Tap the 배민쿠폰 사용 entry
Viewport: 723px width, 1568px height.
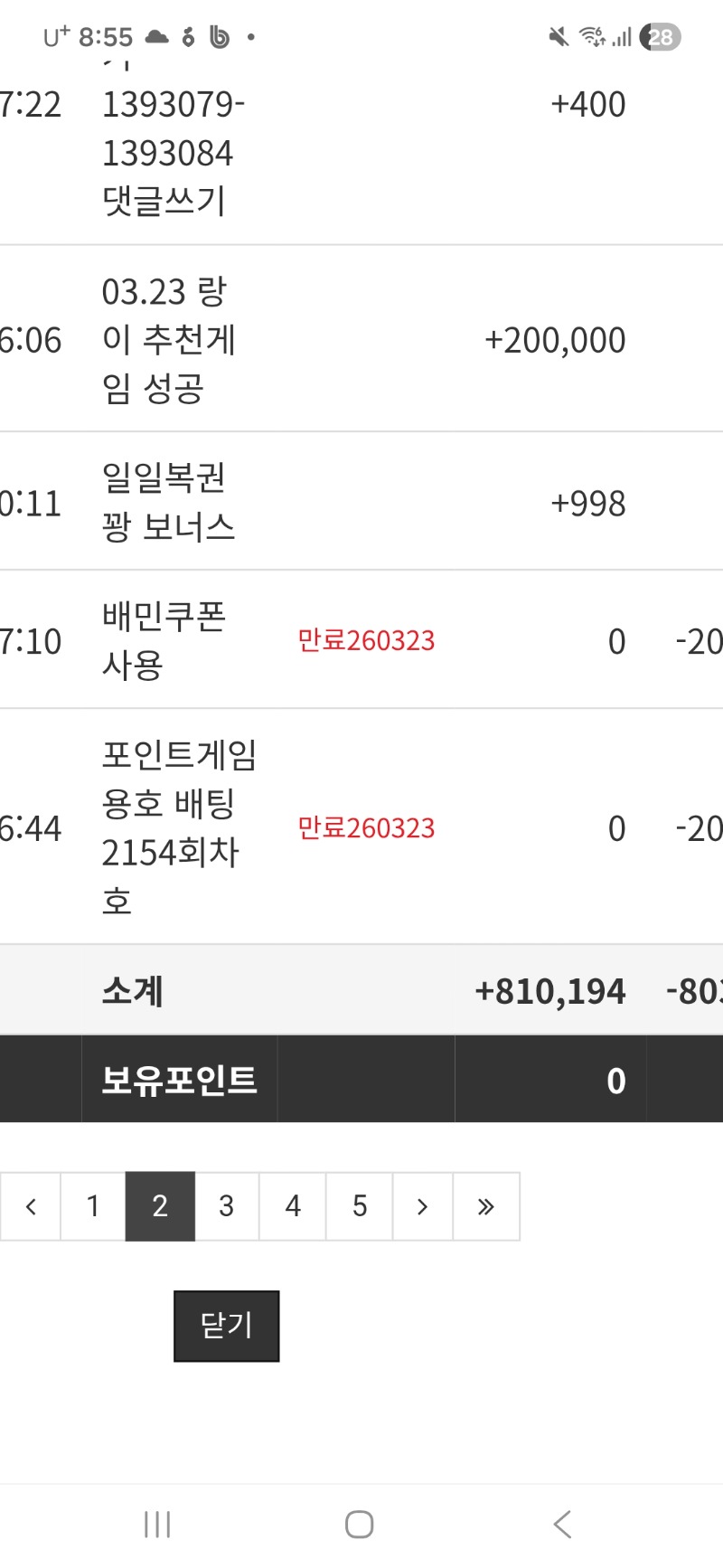click(164, 640)
